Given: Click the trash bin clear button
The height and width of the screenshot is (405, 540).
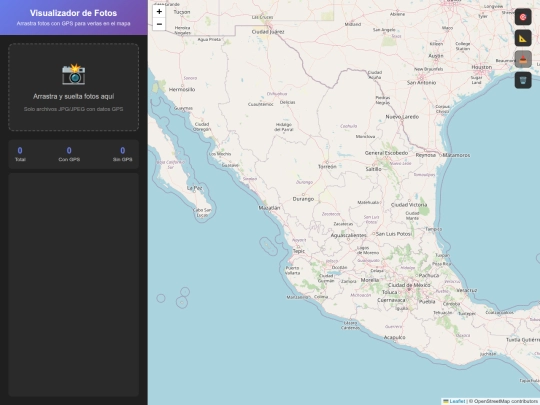Looking at the screenshot, I should [523, 80].
